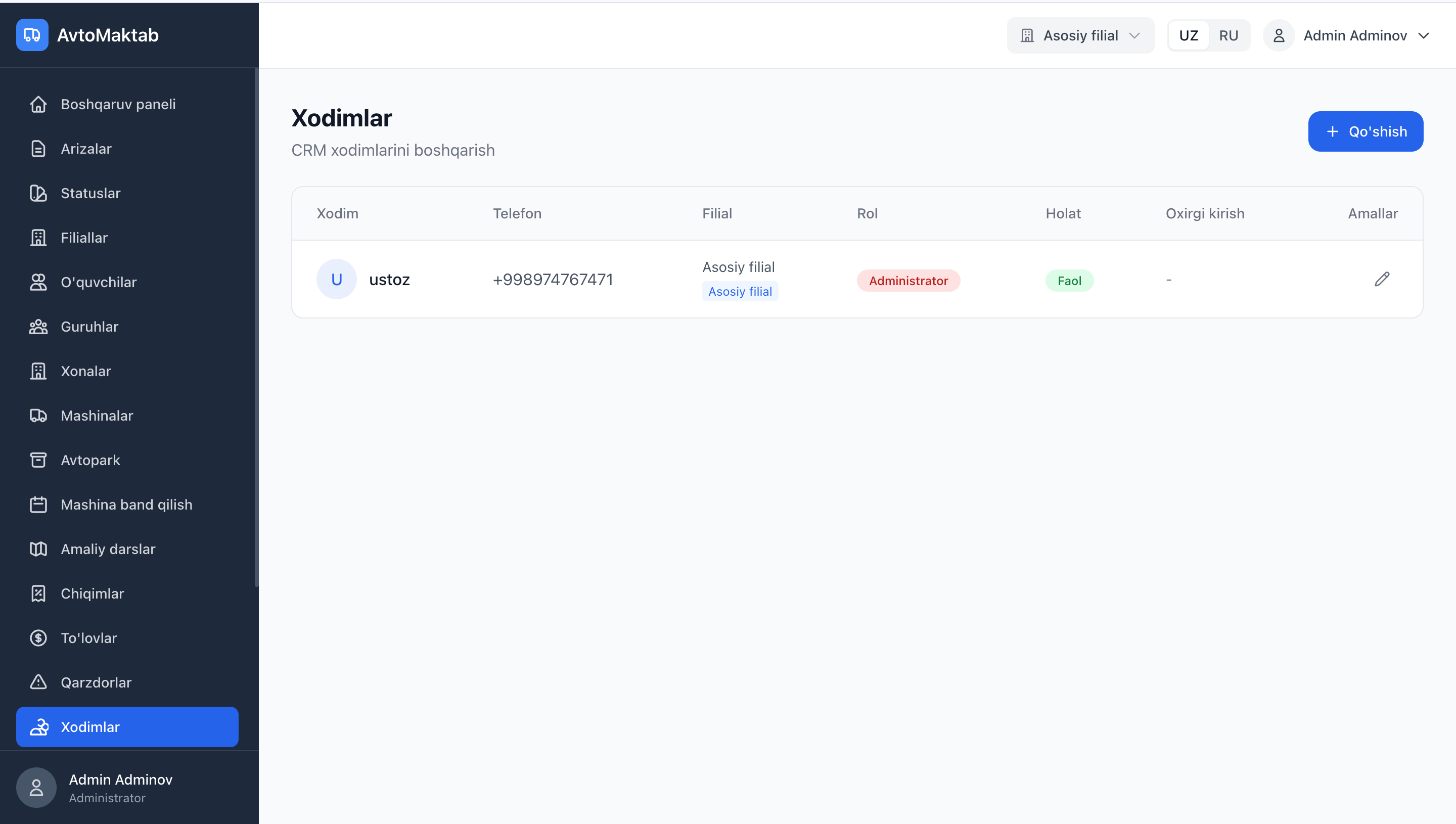Select the UZ language option
The height and width of the screenshot is (824, 1456).
tap(1189, 36)
